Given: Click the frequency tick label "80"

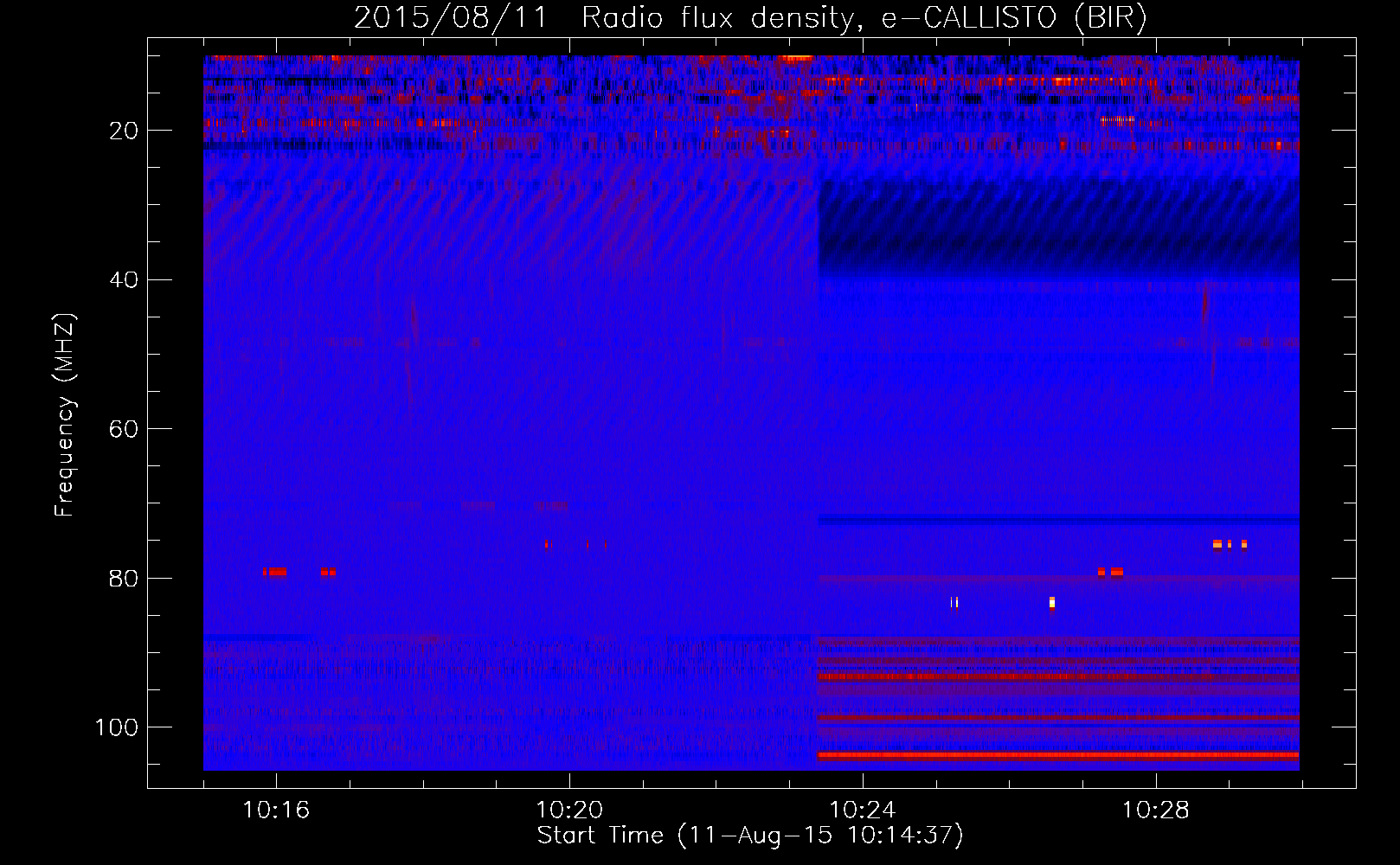Looking at the screenshot, I should pos(124,579).
